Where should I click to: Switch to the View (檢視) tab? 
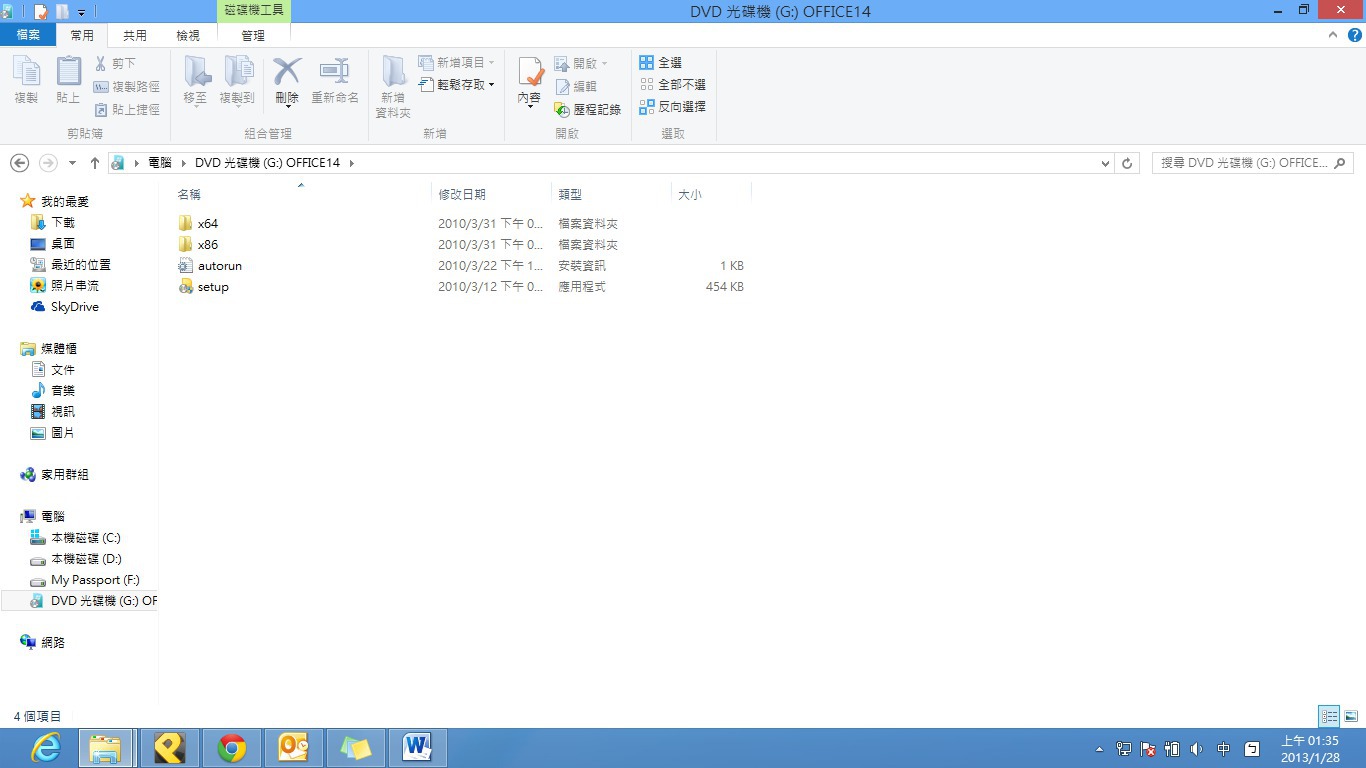pos(188,35)
